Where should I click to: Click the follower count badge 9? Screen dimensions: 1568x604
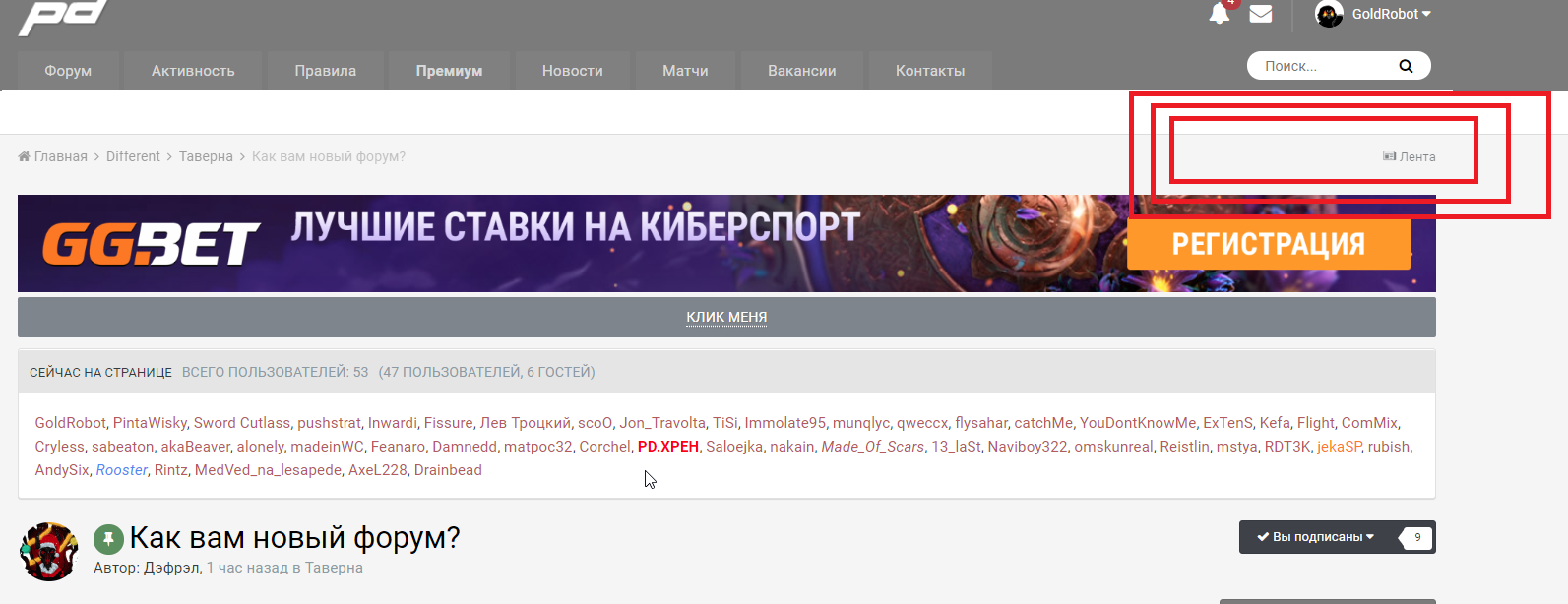1416,537
